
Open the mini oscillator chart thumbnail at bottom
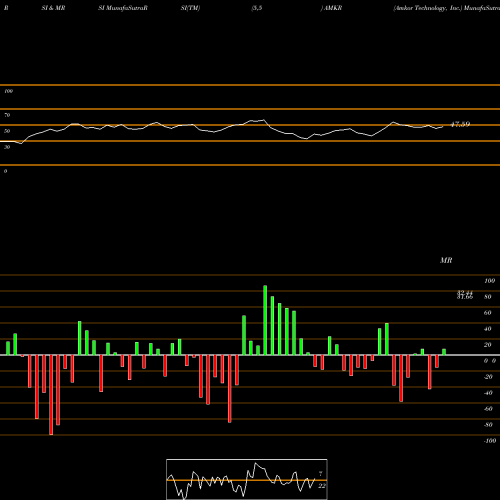[x=247, y=479]
